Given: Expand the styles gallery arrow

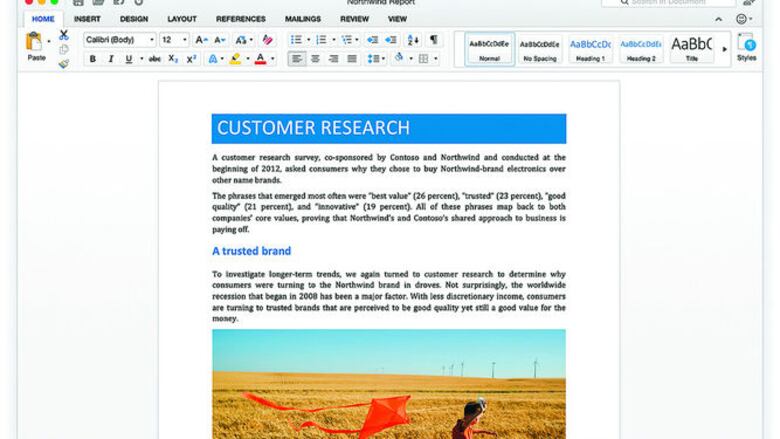Looking at the screenshot, I should click(x=724, y=49).
